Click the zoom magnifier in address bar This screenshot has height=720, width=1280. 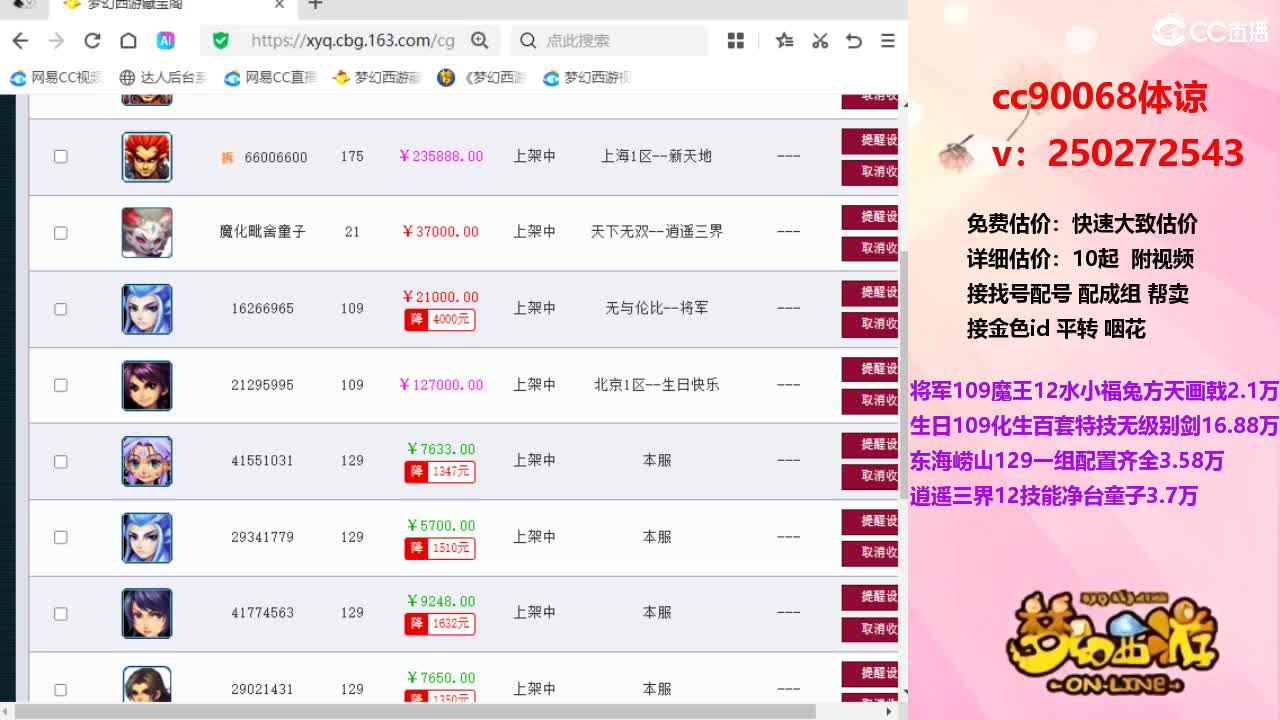pos(480,41)
